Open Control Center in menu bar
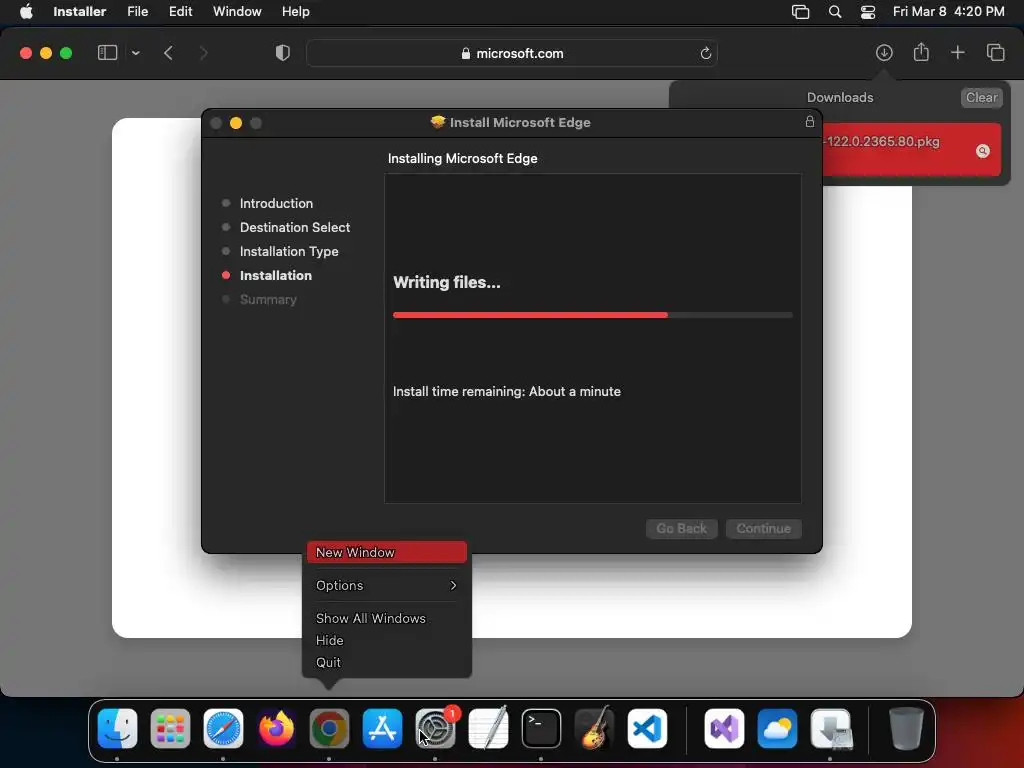Screen dimensions: 1024x768 [x=867, y=12]
